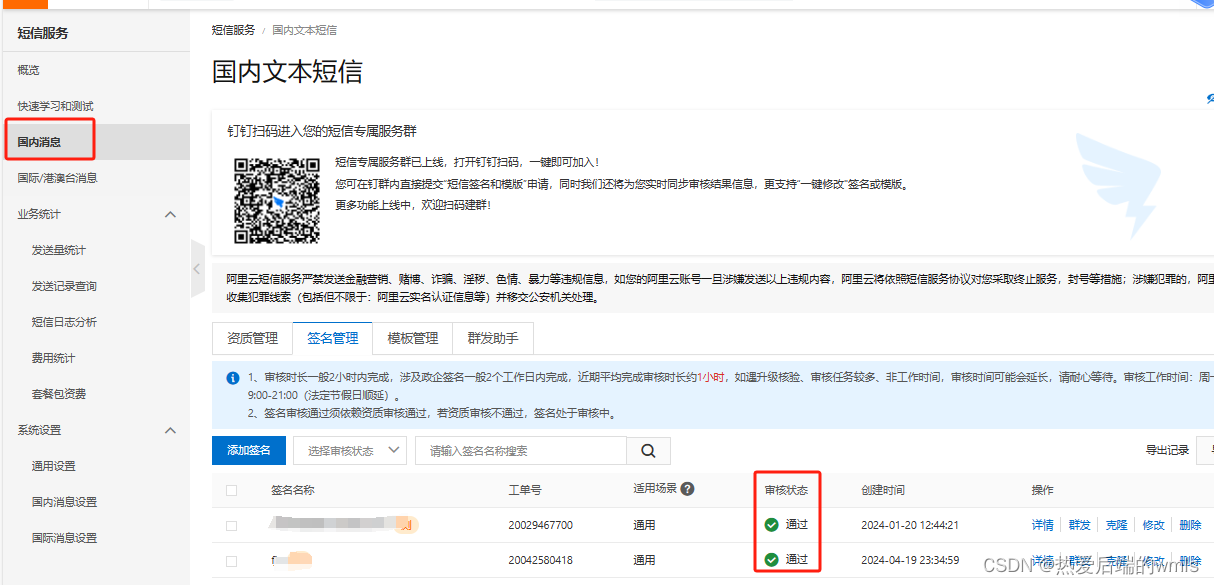
Task: Toggle the select-all checkbox in table header
Action: pyautogui.click(x=232, y=490)
